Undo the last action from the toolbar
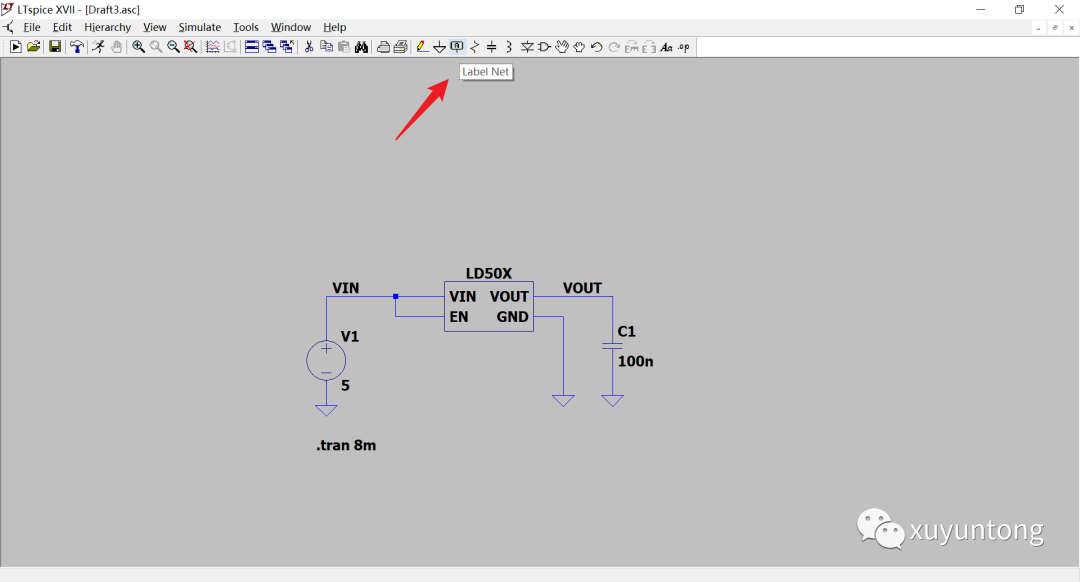This screenshot has height=582, width=1080. [x=596, y=47]
